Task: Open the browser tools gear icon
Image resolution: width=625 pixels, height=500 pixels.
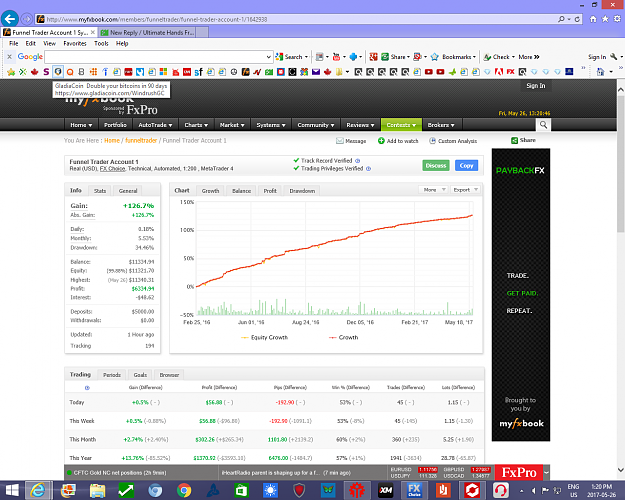Action: [x=617, y=19]
